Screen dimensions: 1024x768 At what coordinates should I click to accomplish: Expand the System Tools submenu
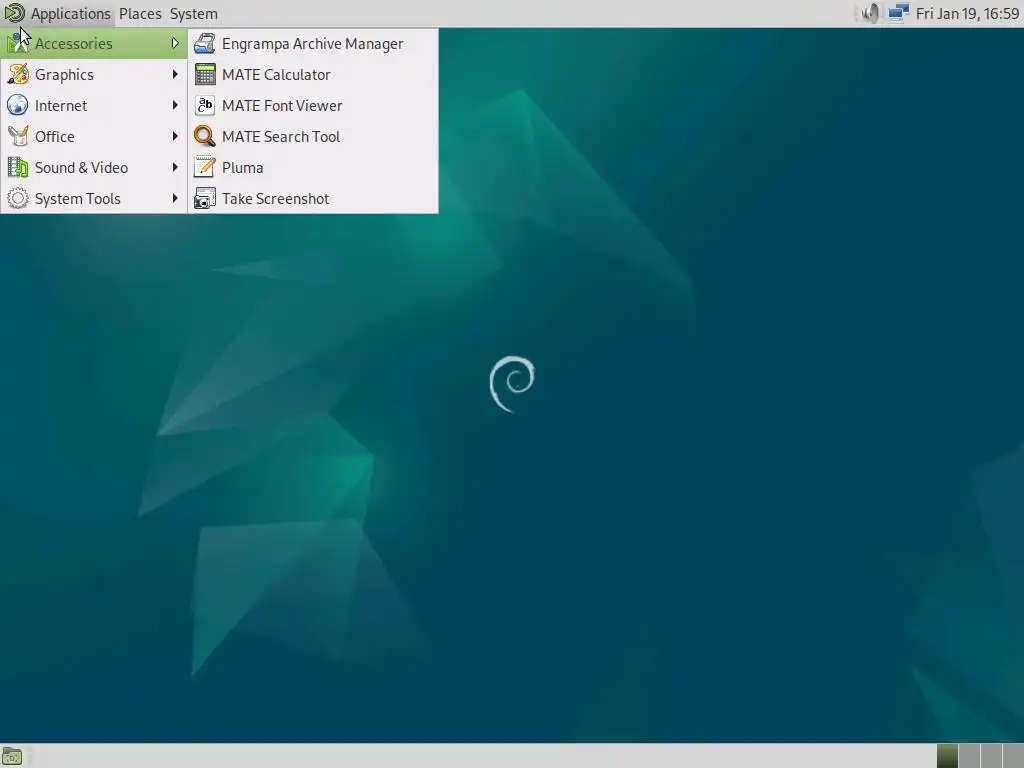[94, 199]
